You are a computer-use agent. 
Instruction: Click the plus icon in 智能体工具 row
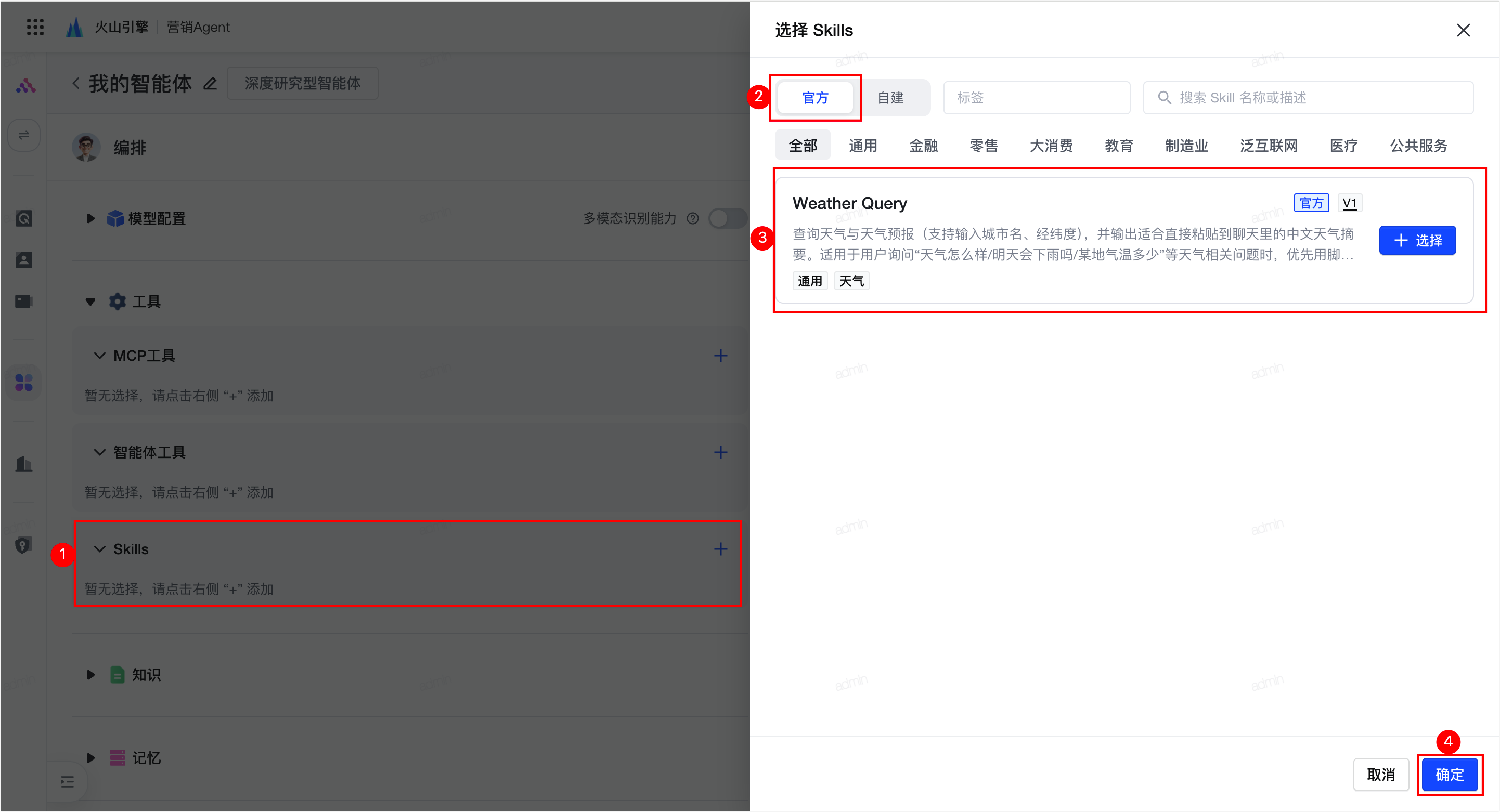720,452
